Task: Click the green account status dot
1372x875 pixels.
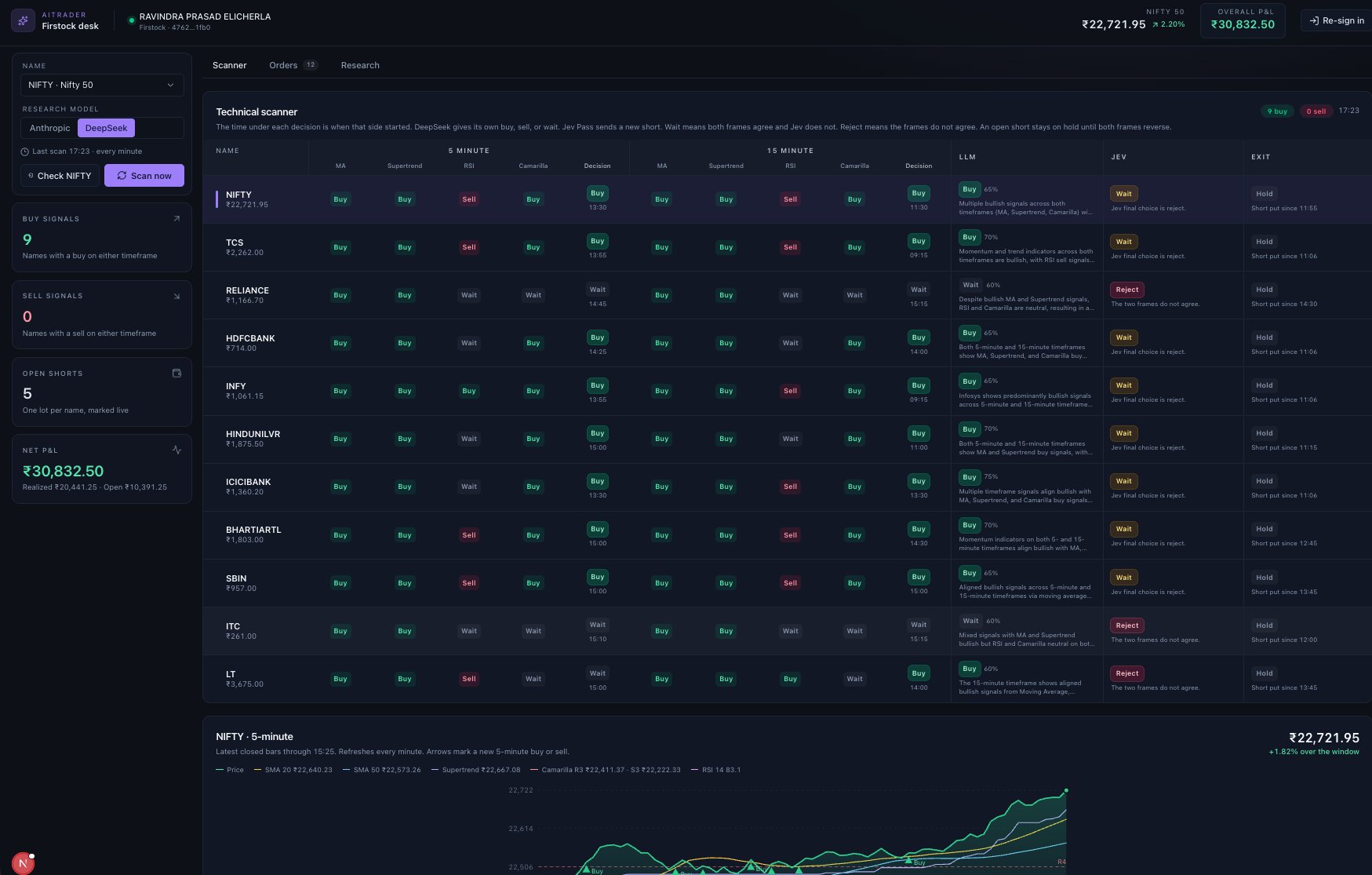Action: pyautogui.click(x=131, y=21)
